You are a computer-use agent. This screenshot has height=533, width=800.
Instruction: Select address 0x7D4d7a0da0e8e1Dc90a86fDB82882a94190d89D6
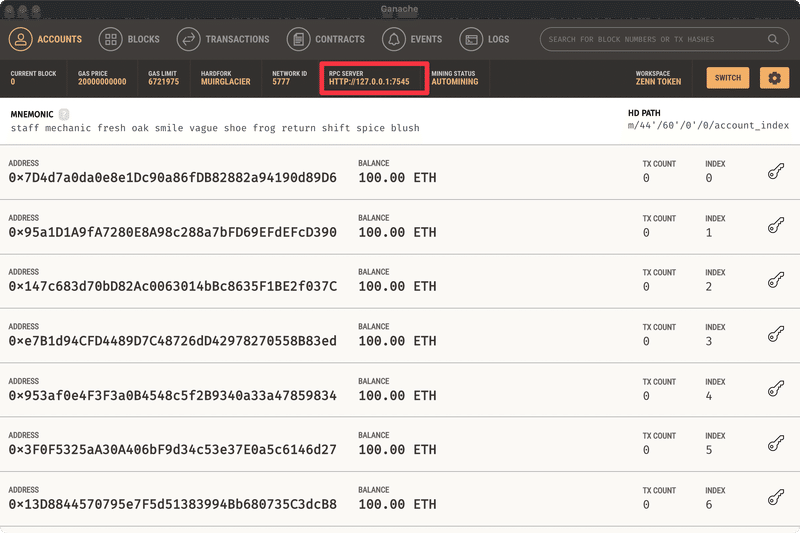click(172, 177)
